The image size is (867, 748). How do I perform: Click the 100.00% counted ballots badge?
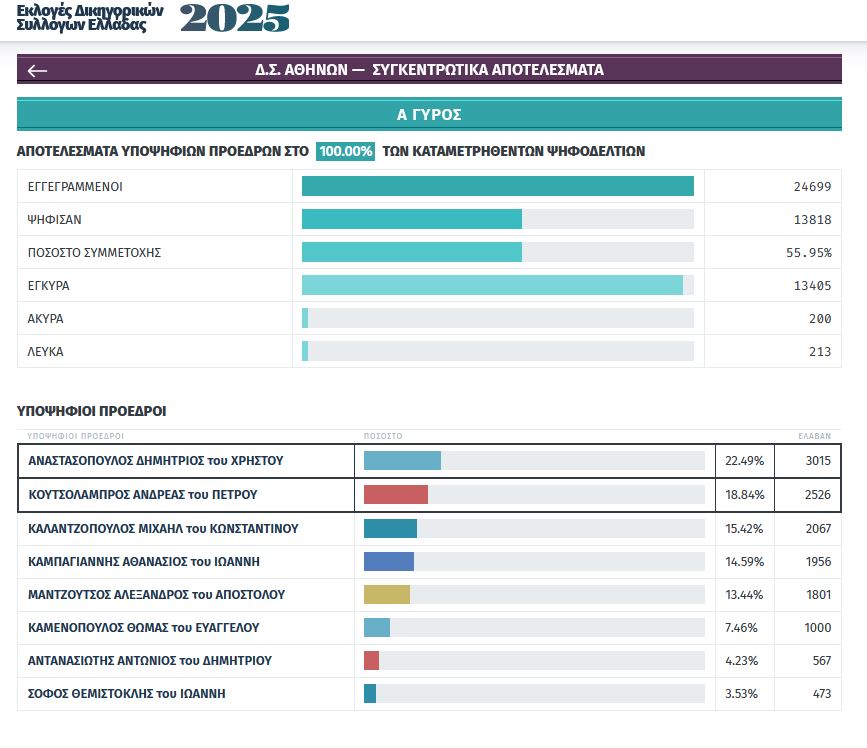345,152
